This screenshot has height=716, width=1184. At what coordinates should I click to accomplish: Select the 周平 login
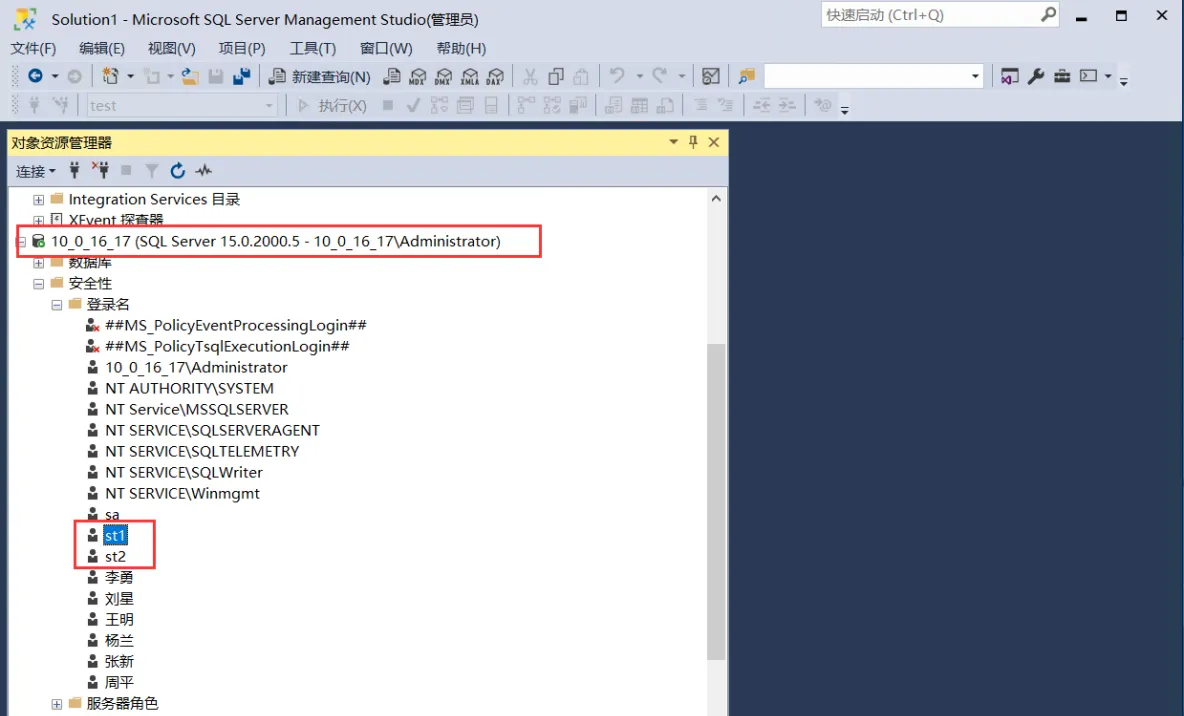click(x=119, y=683)
